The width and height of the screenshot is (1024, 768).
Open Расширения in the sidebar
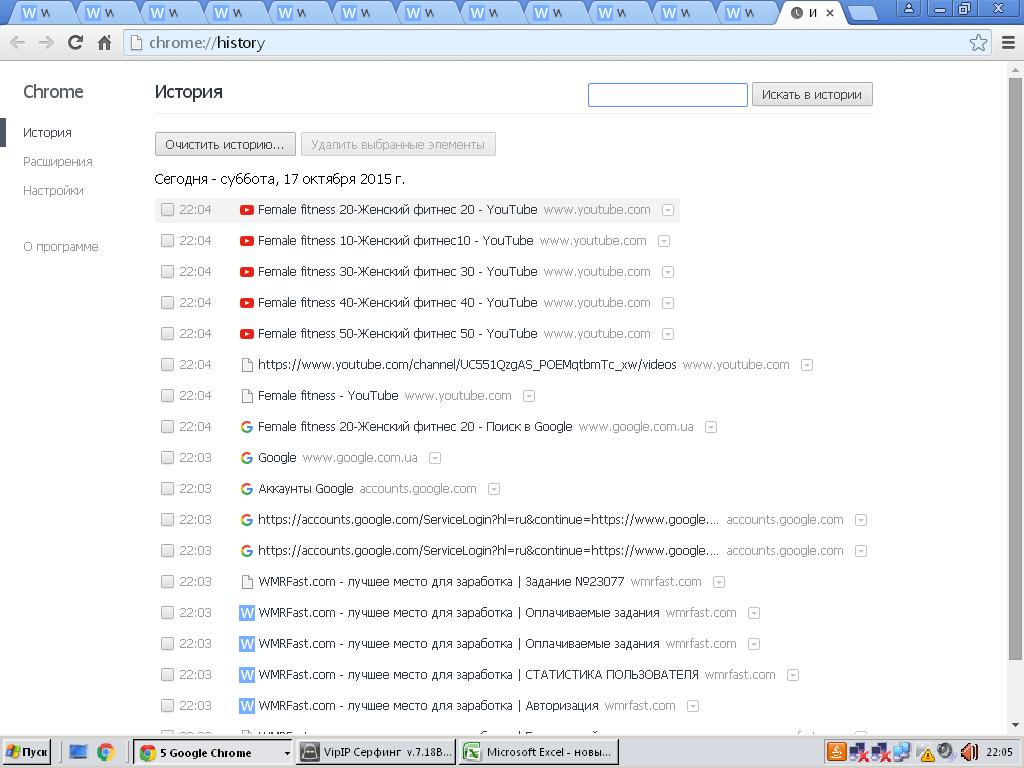57,161
